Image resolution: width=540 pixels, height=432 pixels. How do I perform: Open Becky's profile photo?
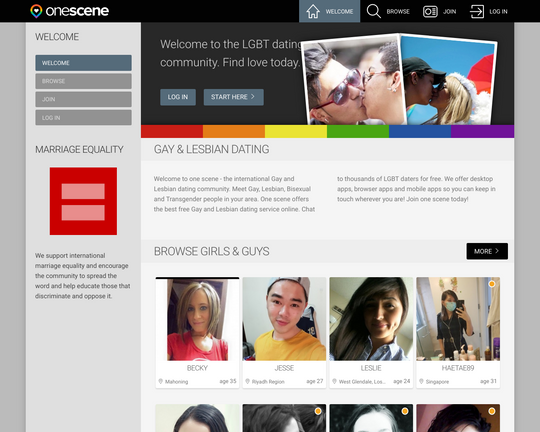click(x=197, y=320)
